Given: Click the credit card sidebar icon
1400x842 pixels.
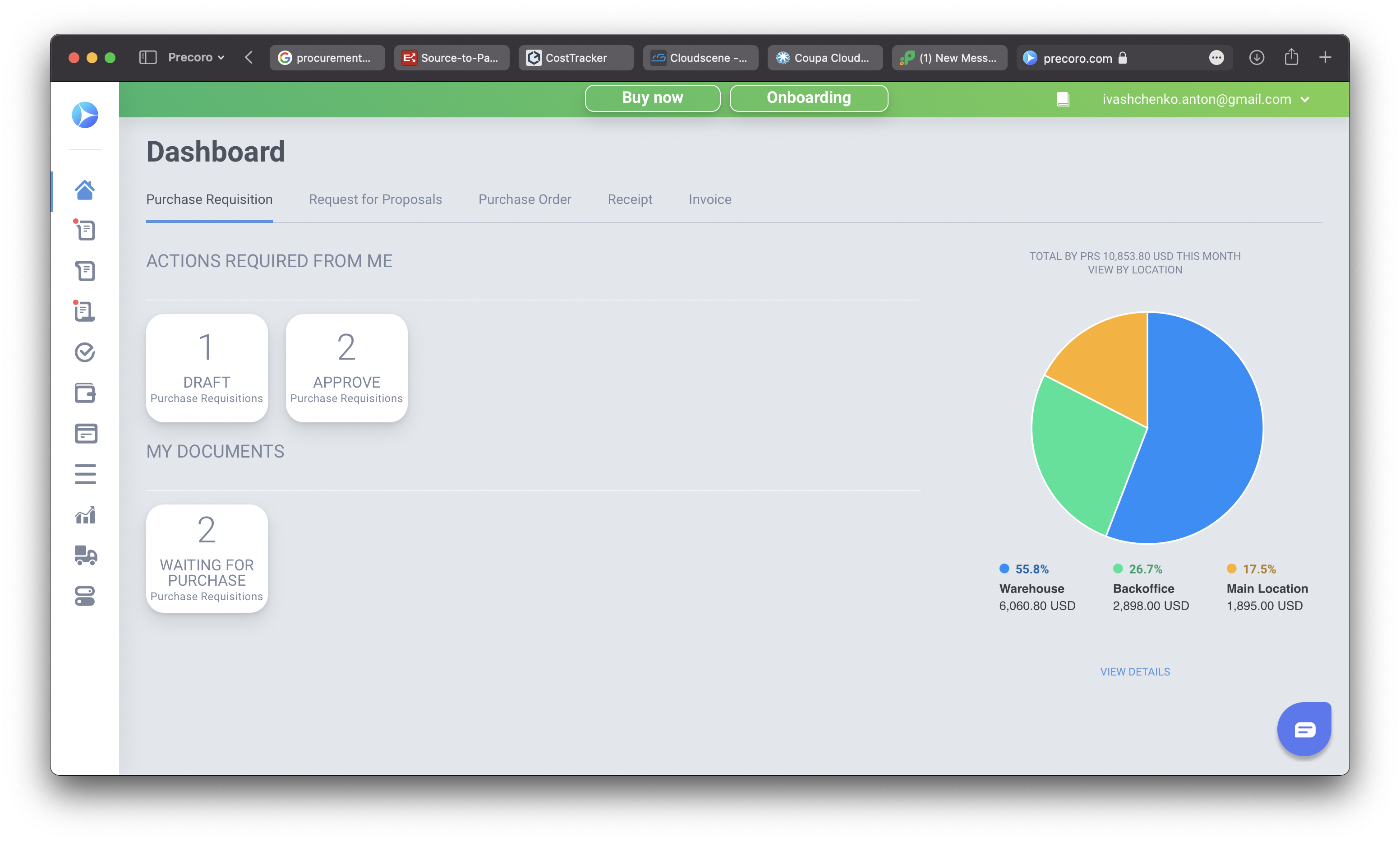Looking at the screenshot, I should pyautogui.click(x=85, y=434).
